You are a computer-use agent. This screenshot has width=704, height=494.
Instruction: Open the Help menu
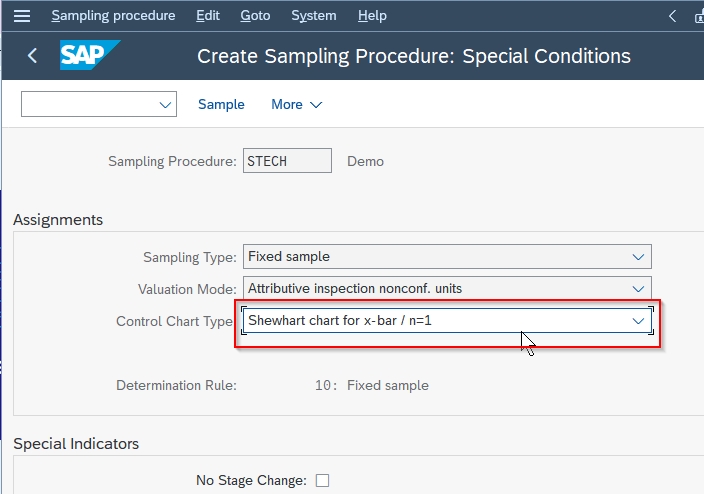[x=372, y=16]
